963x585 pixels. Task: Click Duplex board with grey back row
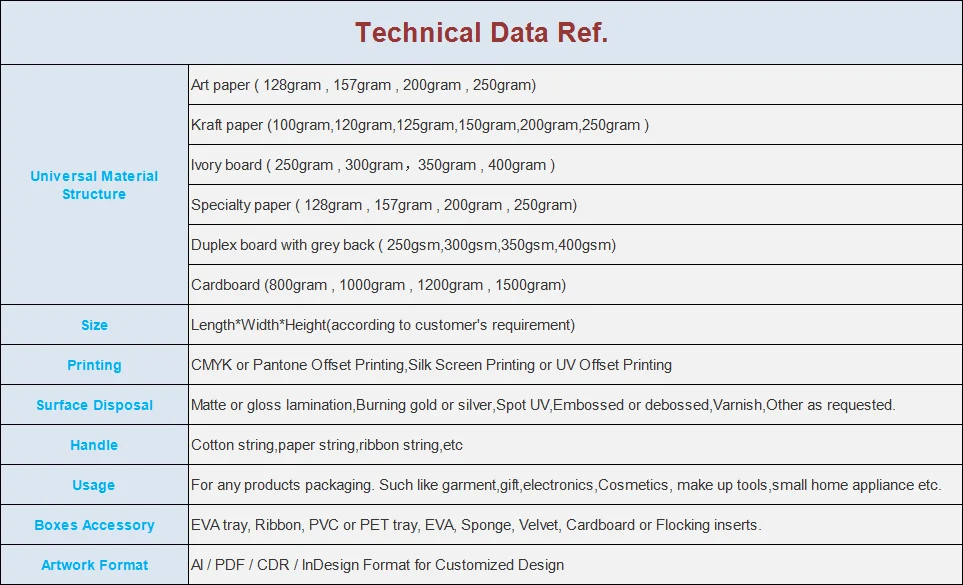575,245
